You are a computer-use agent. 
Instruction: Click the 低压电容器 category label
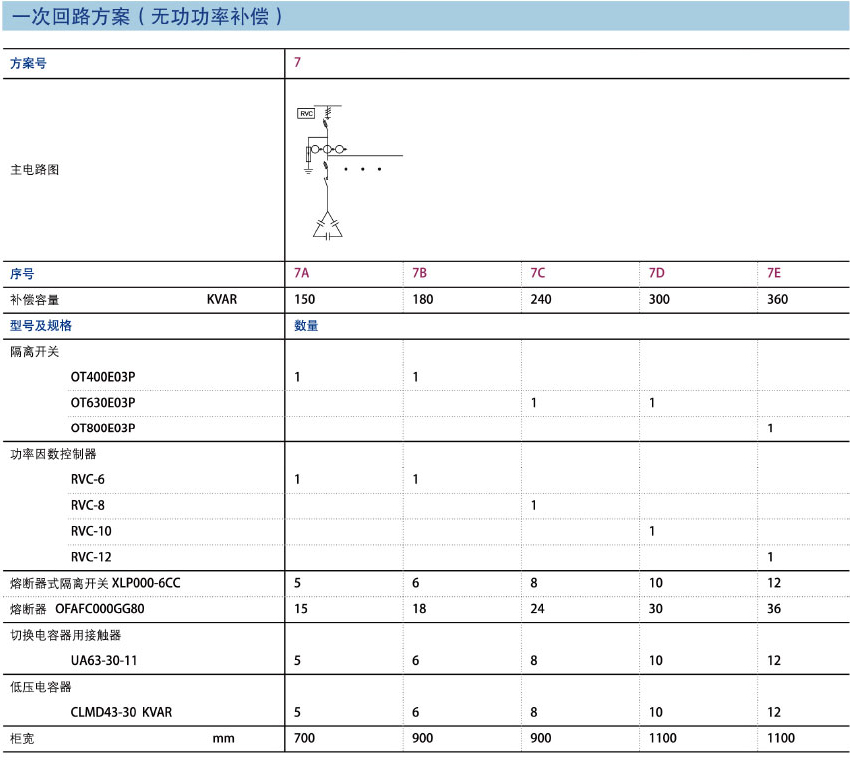(x=41, y=687)
